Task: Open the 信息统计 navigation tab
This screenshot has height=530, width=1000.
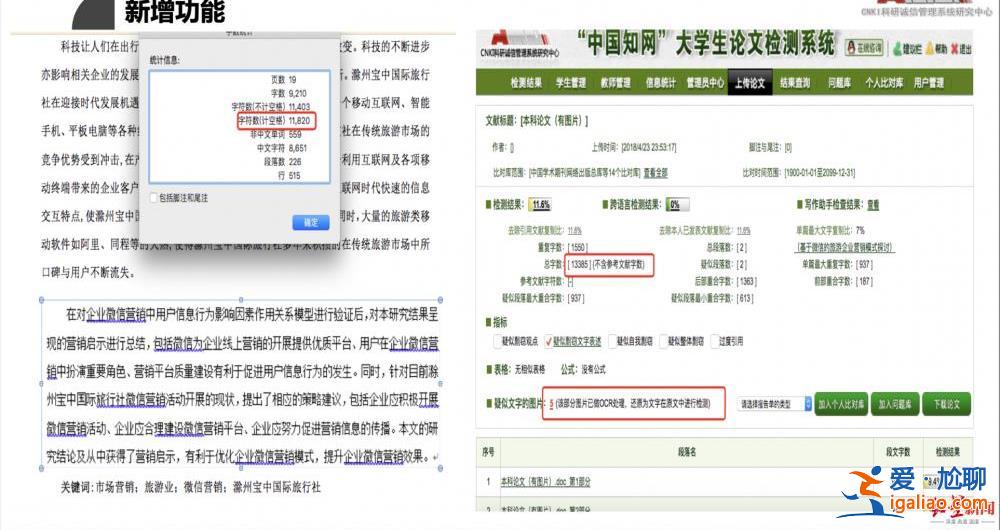Action: (x=660, y=83)
